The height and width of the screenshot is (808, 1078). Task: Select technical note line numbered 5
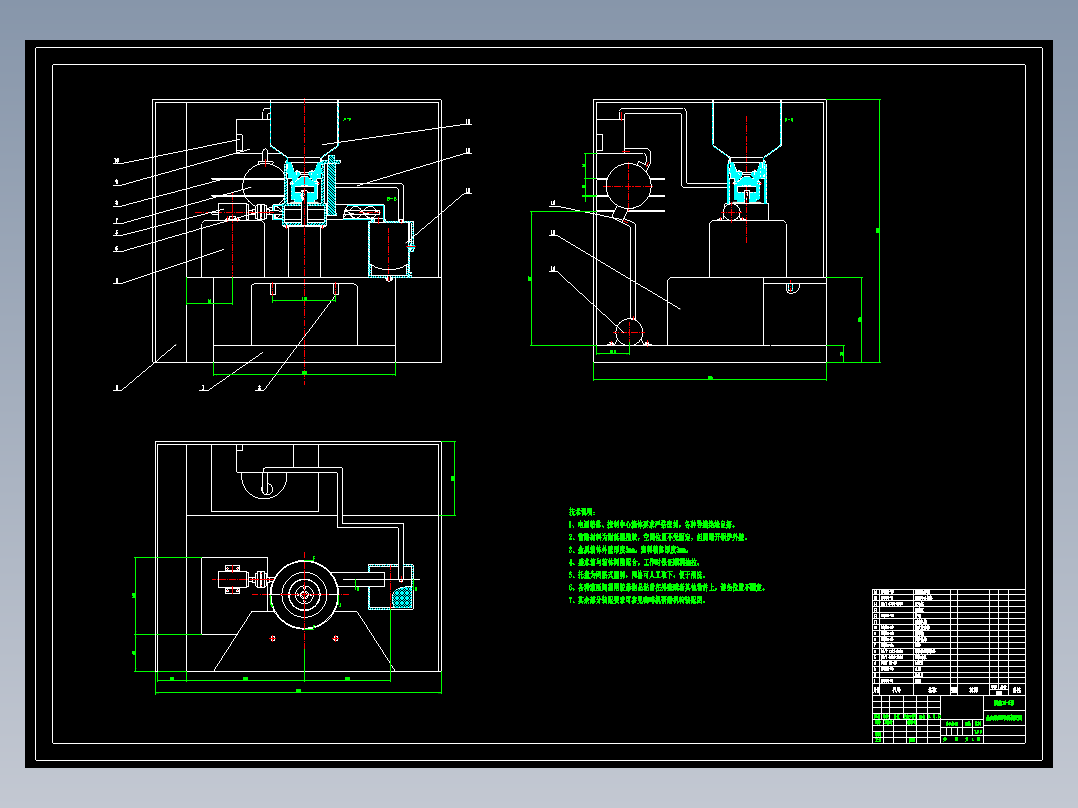tap(637, 575)
